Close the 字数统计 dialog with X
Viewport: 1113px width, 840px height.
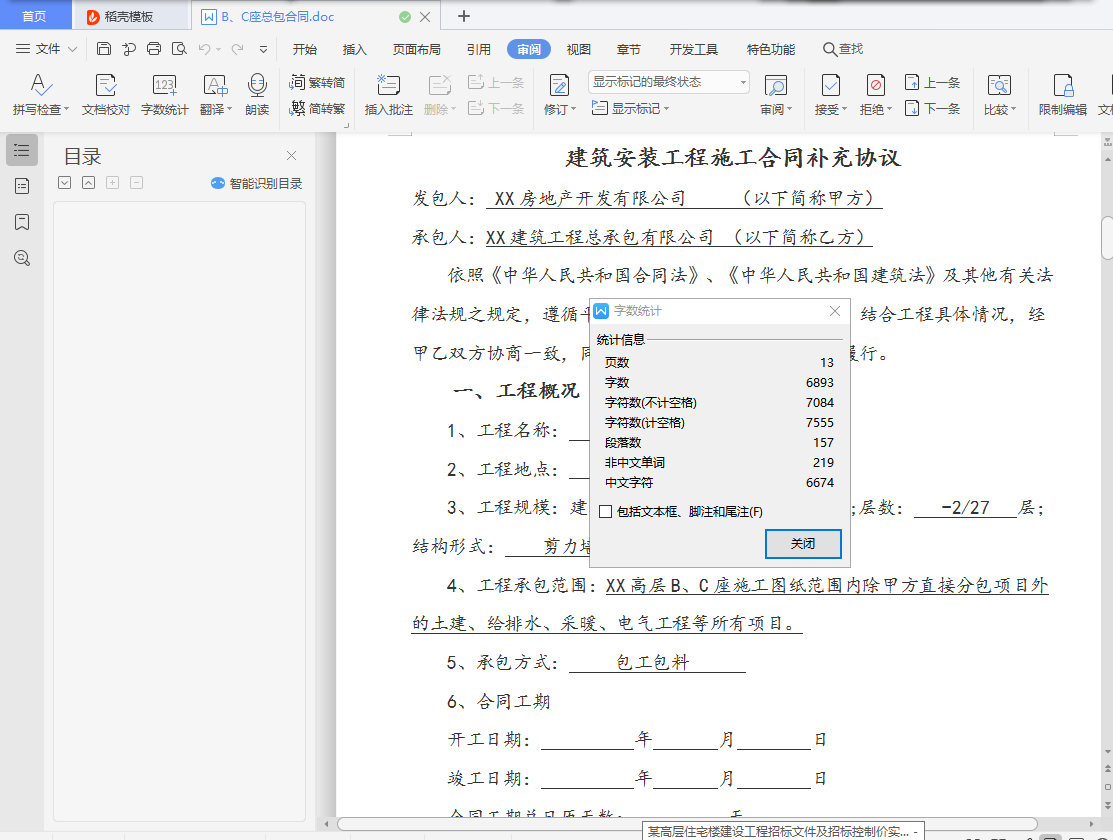tap(835, 311)
